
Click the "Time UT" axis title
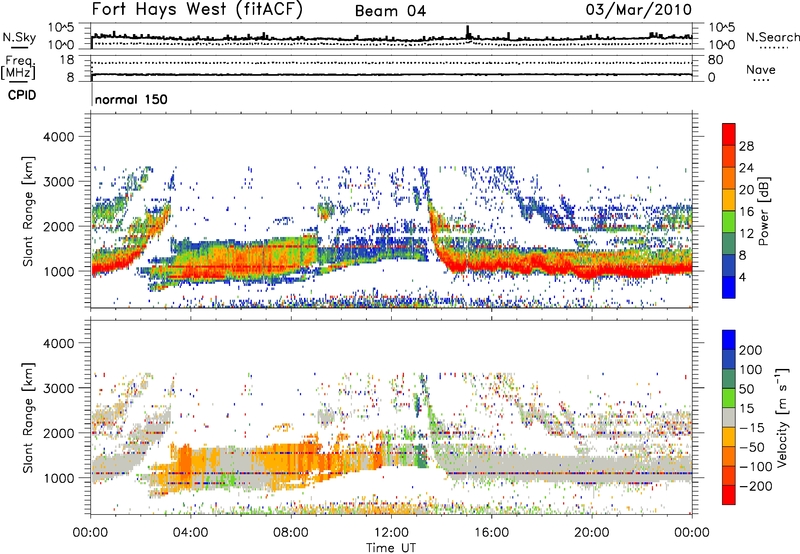click(391, 548)
